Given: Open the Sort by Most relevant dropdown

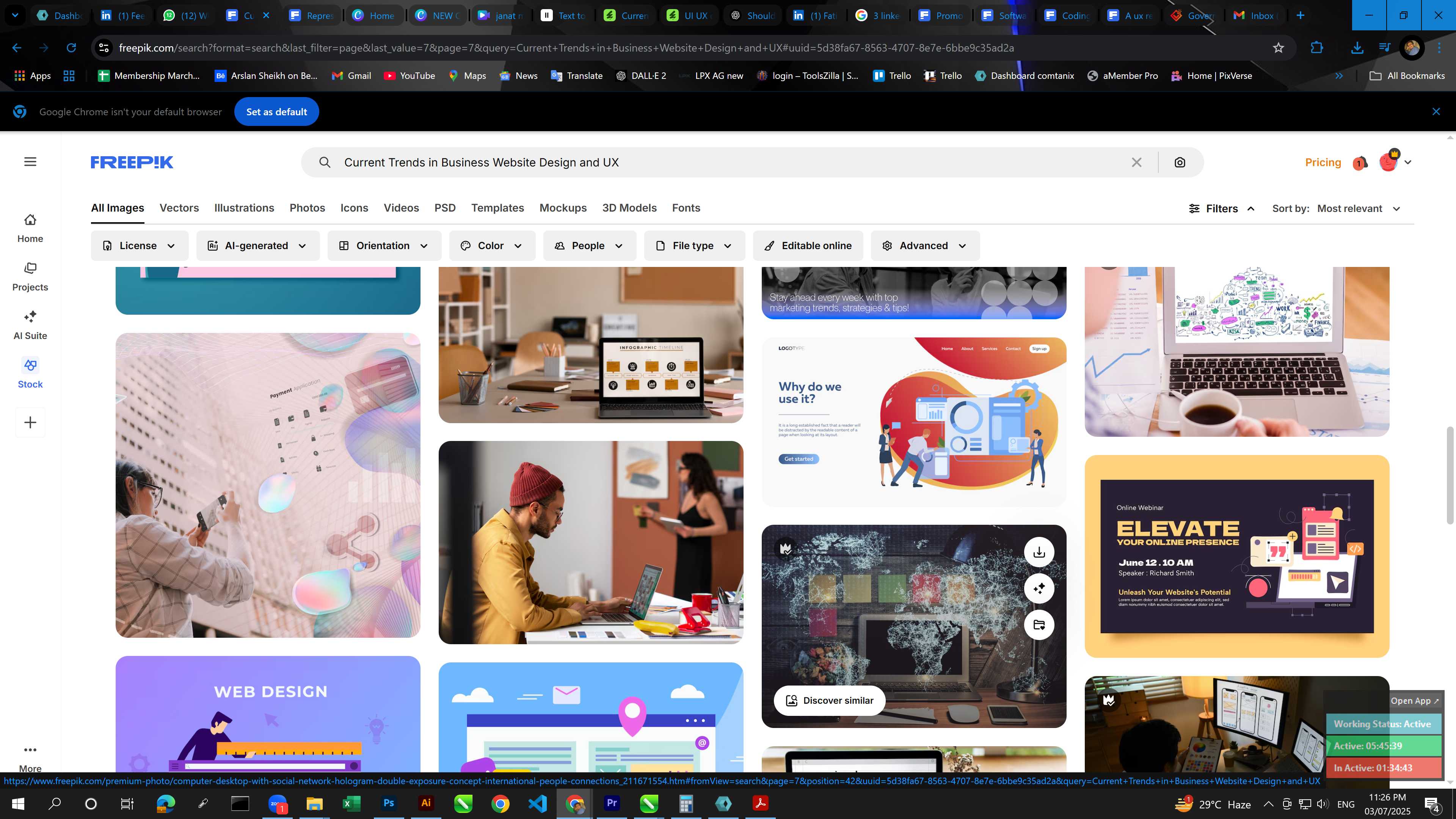Looking at the screenshot, I should coord(1359,209).
